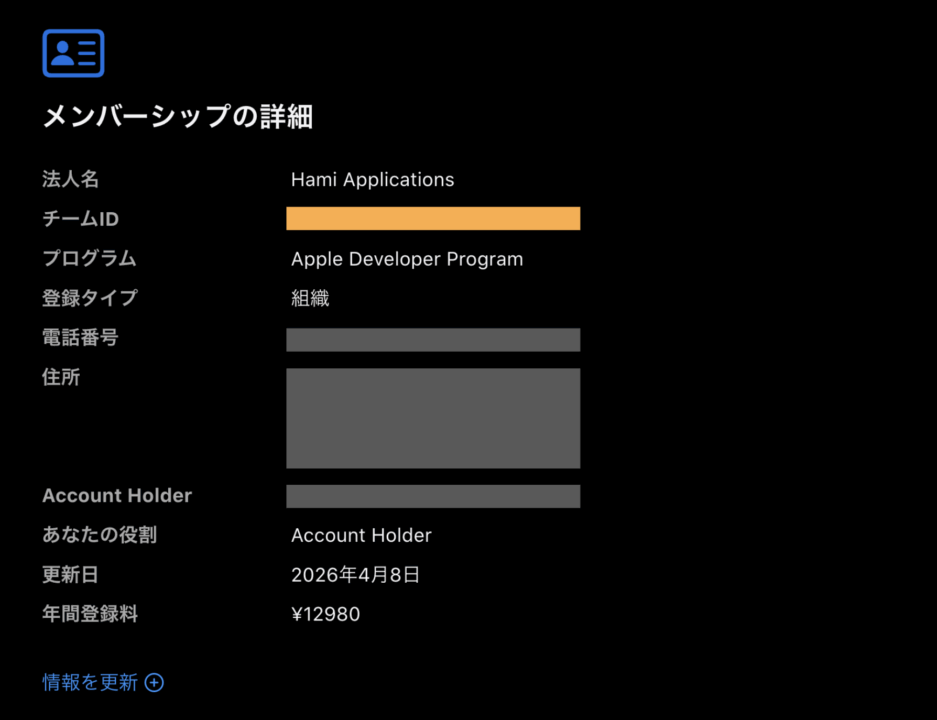
Task: Click the 更新日 label
Action: [71, 574]
